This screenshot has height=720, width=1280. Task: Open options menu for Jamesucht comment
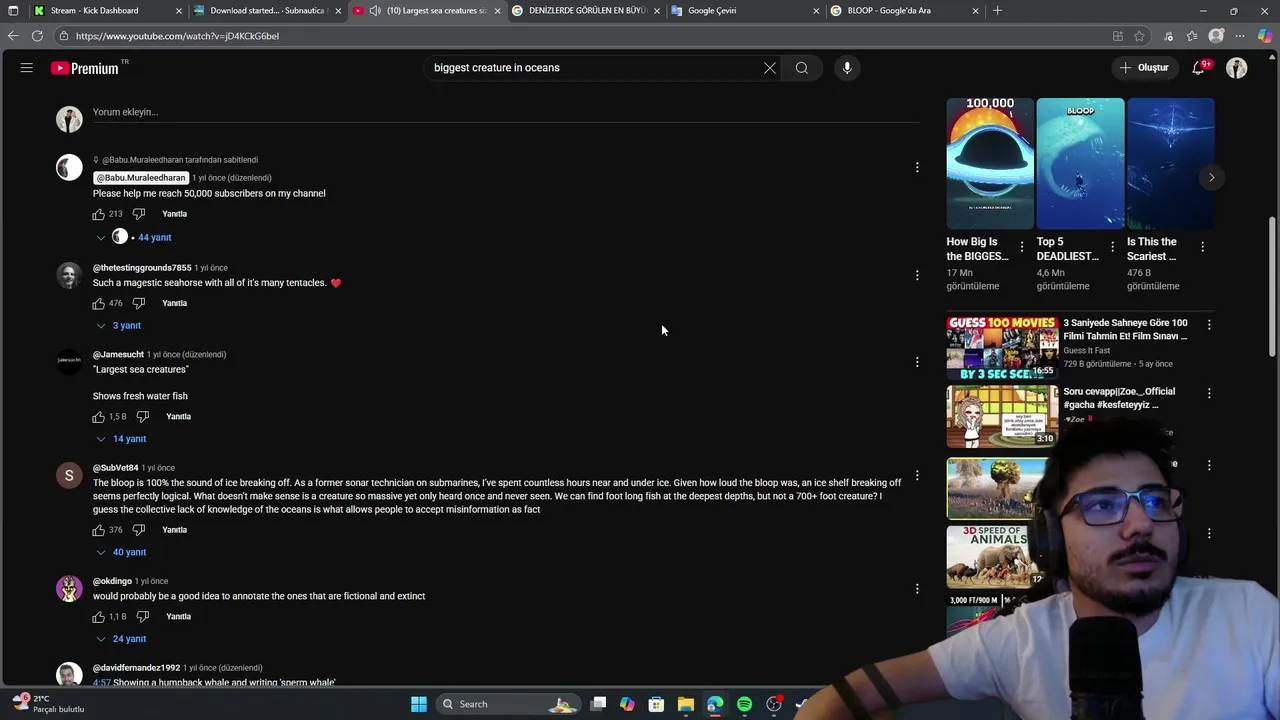(x=917, y=362)
